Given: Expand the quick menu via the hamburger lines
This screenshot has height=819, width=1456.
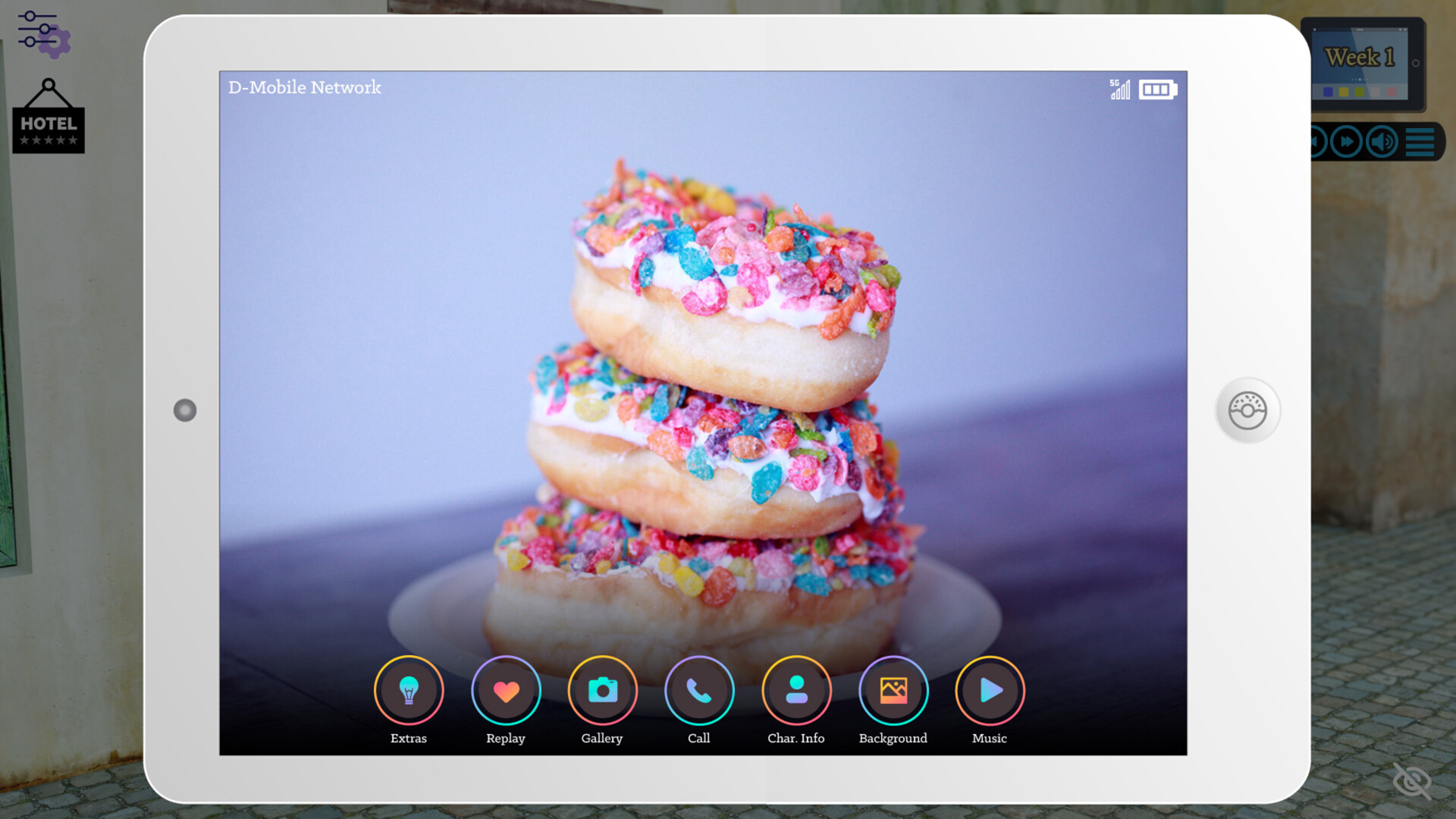Looking at the screenshot, I should click(1420, 142).
